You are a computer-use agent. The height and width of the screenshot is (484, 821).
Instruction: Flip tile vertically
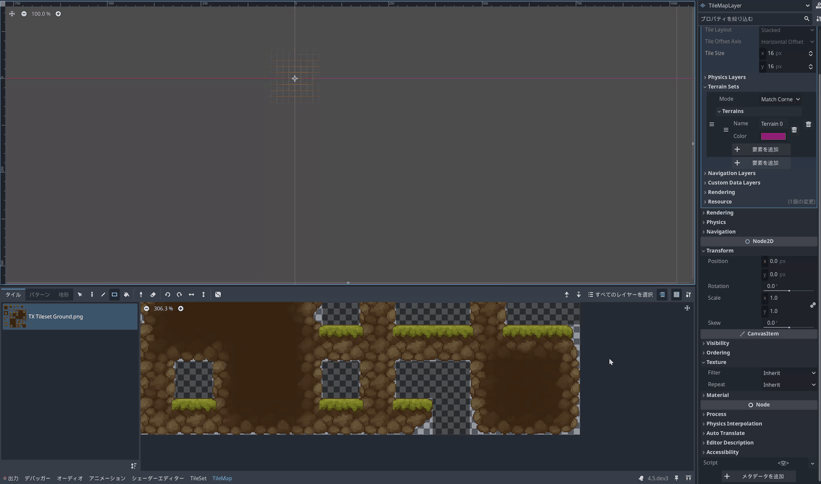click(203, 294)
